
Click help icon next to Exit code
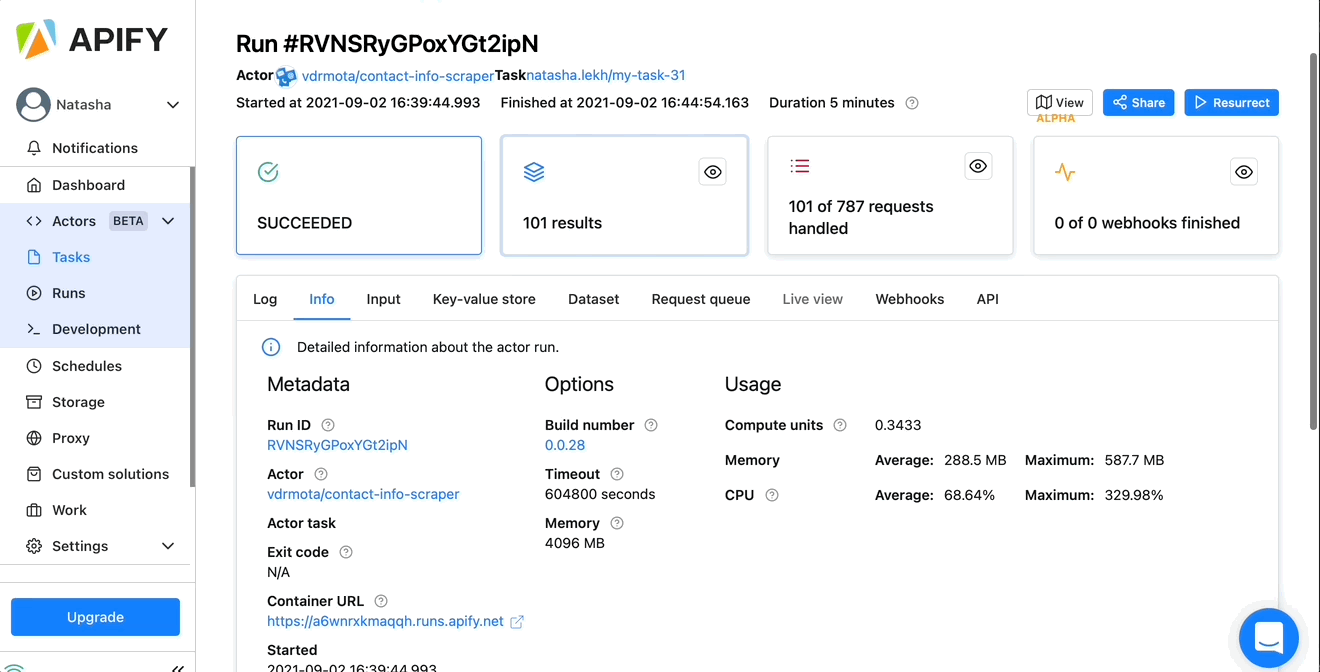tap(346, 552)
